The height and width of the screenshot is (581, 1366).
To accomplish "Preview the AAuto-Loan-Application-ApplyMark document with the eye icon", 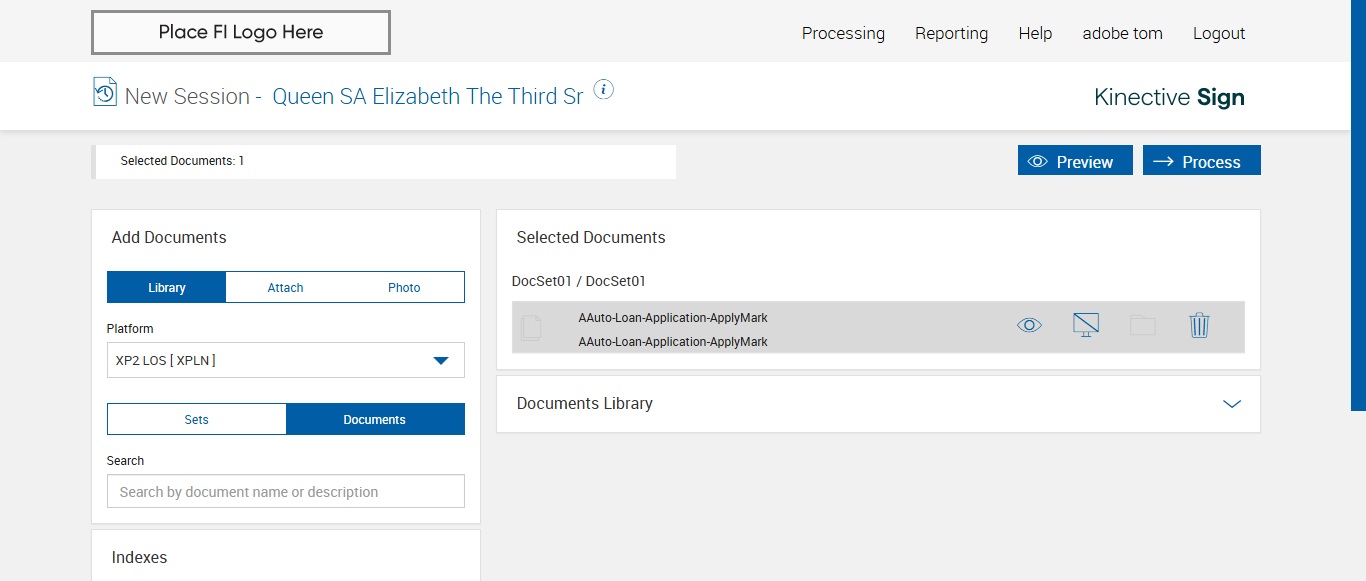I will 1029,325.
